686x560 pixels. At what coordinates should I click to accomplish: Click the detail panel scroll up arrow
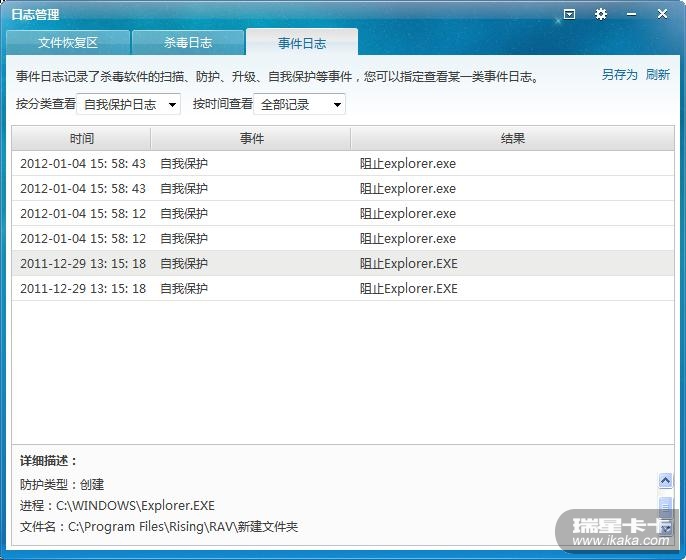pyautogui.click(x=665, y=481)
